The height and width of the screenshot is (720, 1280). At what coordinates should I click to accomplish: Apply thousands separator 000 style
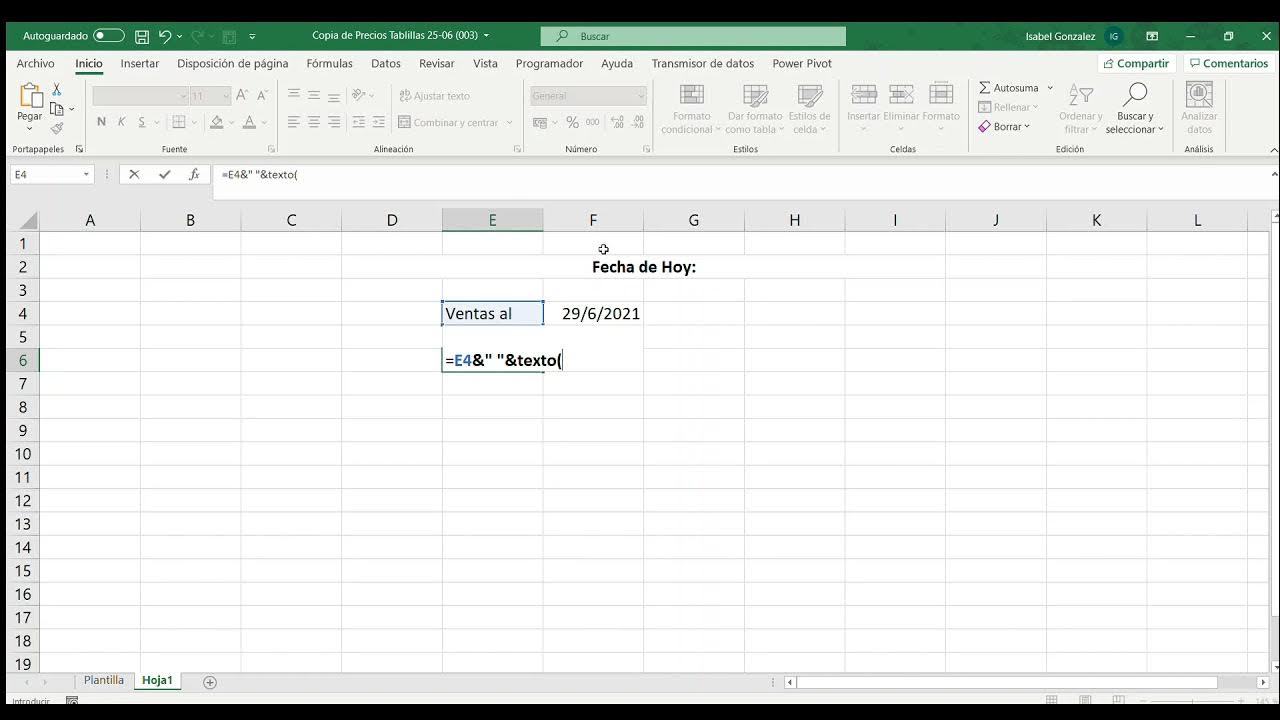(593, 122)
